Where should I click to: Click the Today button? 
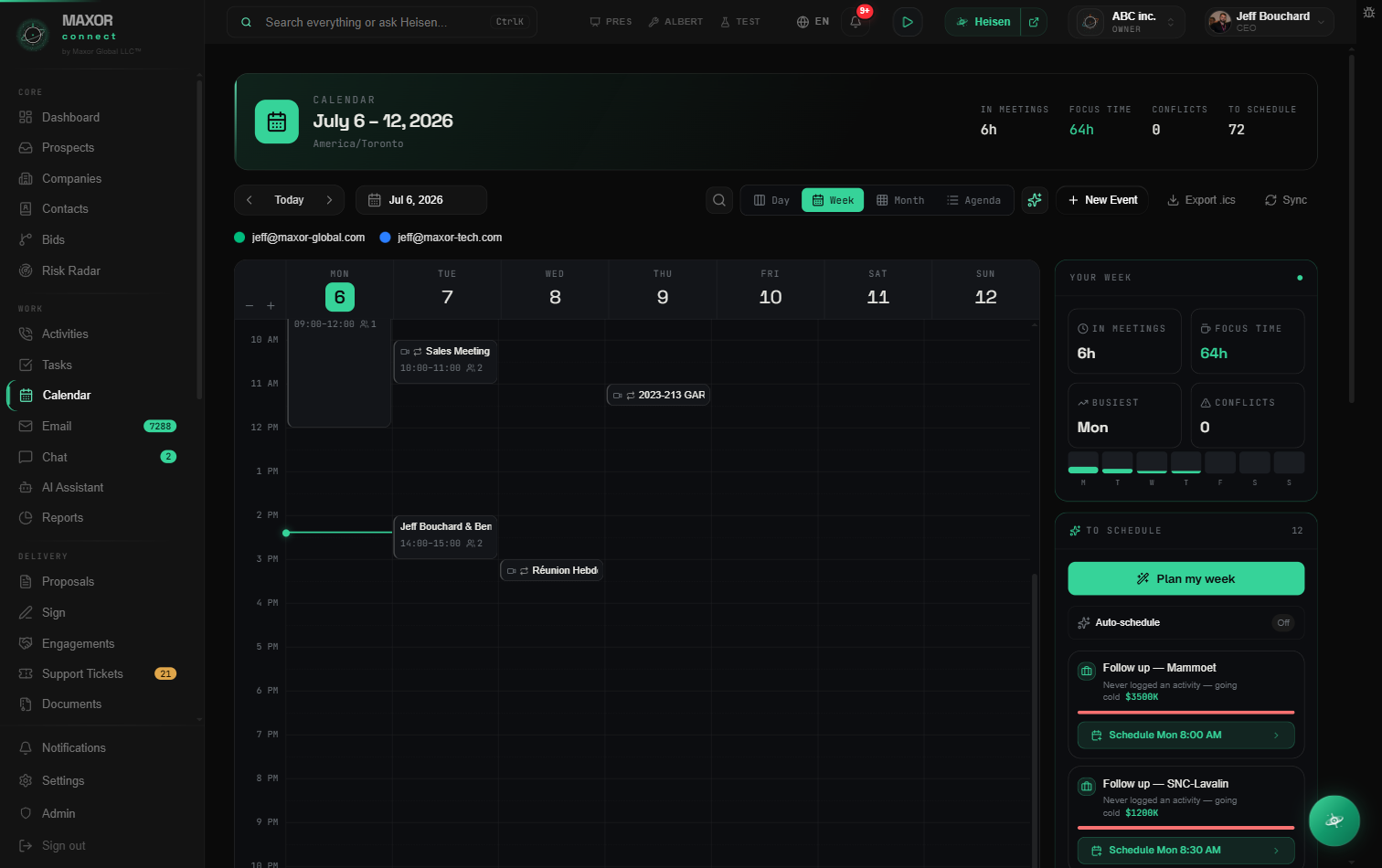(x=289, y=200)
